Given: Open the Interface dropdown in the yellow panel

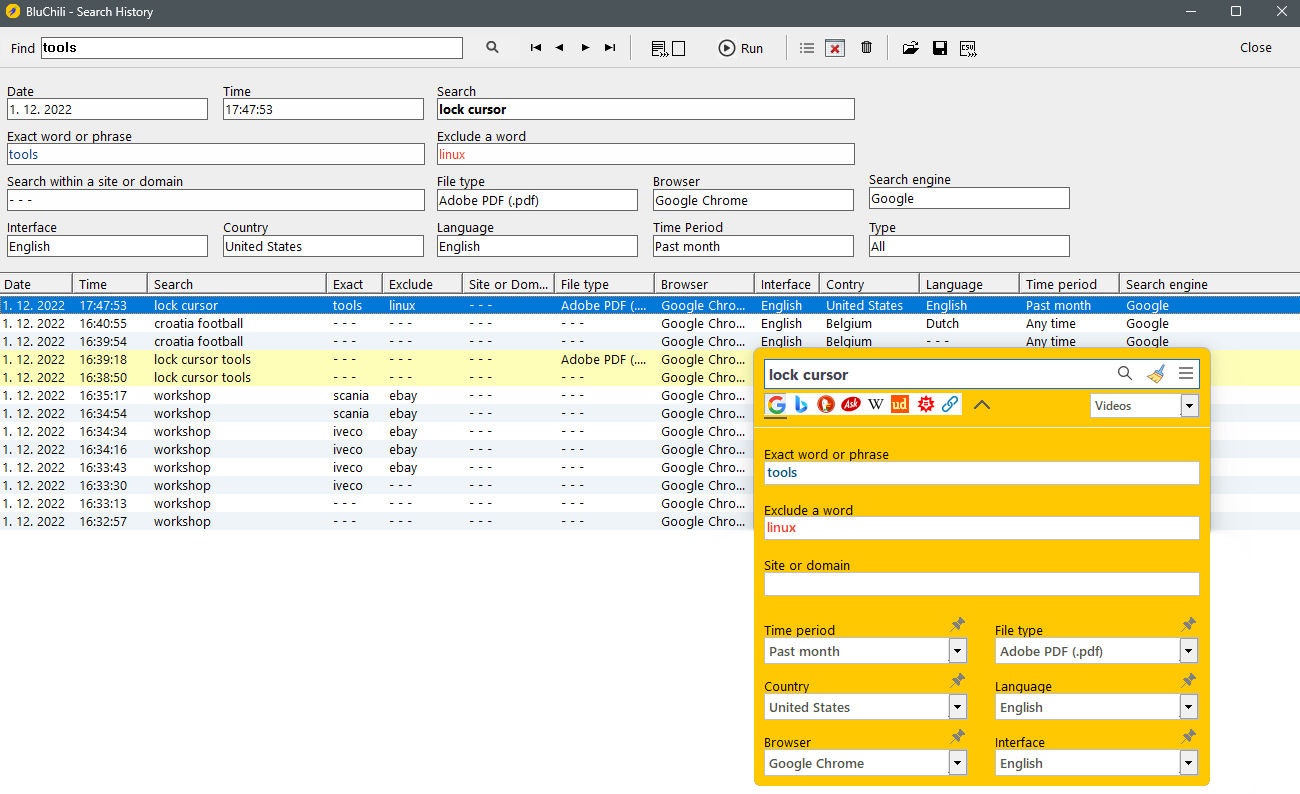Looking at the screenshot, I should pyautogui.click(x=1189, y=763).
